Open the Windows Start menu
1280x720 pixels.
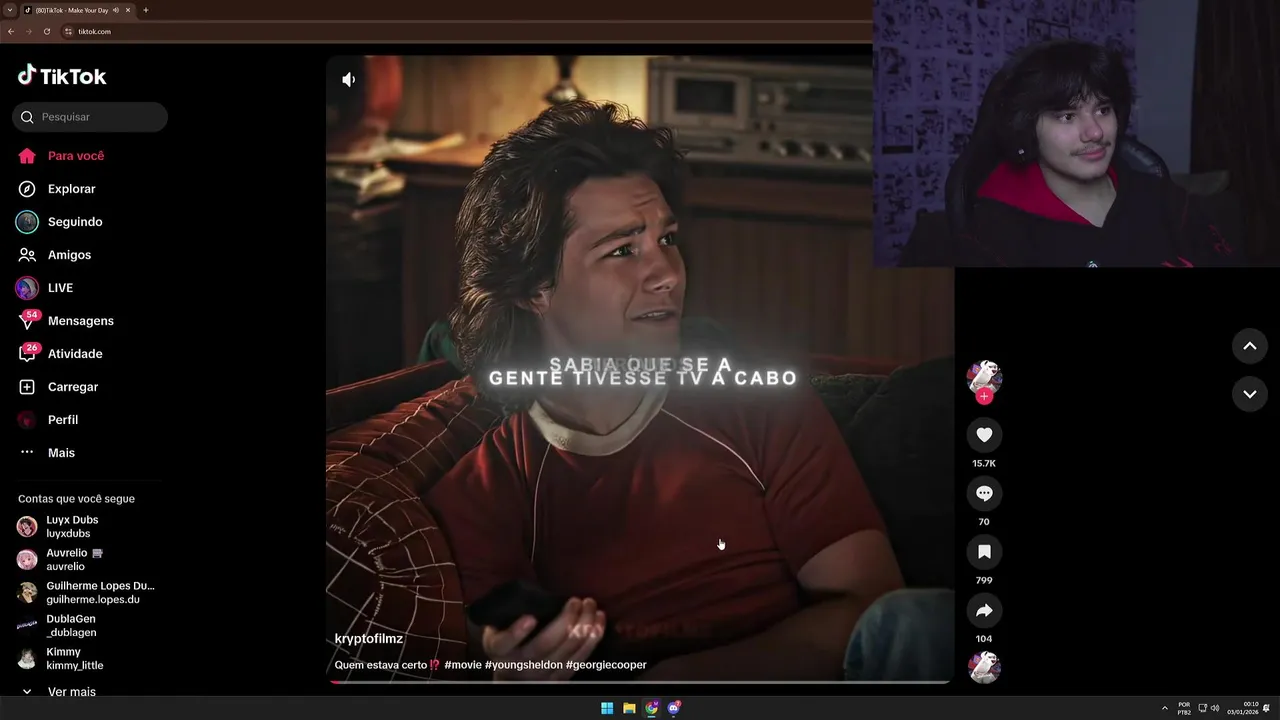tap(607, 708)
